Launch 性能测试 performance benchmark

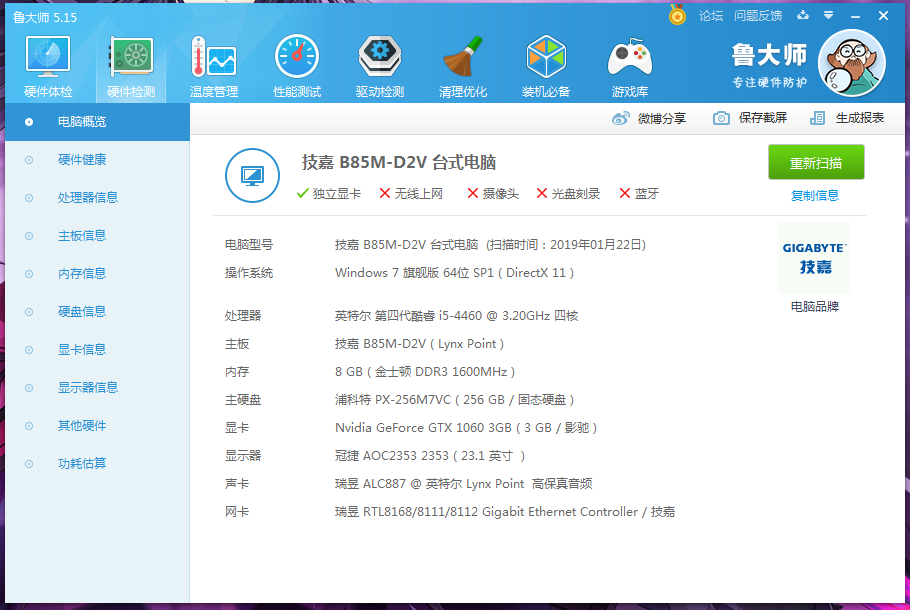pyautogui.click(x=297, y=67)
